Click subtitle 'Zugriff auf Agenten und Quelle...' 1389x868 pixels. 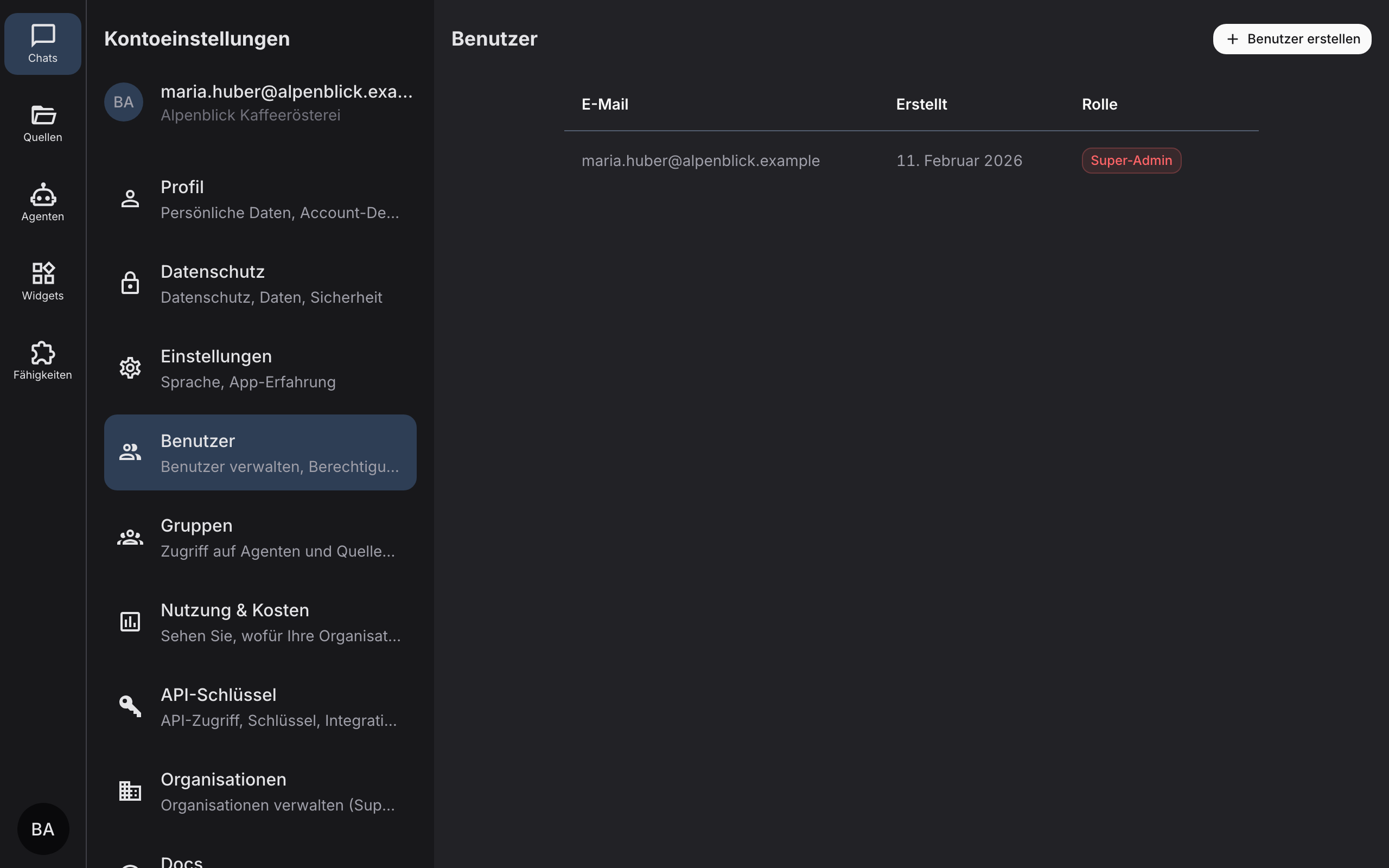(278, 552)
